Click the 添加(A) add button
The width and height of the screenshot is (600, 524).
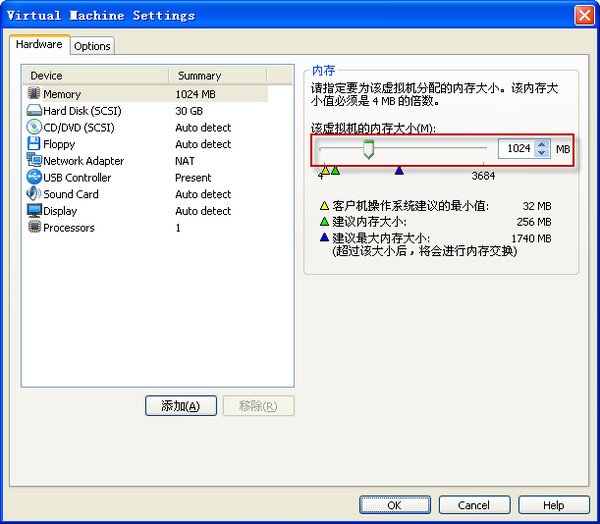pyautogui.click(x=181, y=406)
